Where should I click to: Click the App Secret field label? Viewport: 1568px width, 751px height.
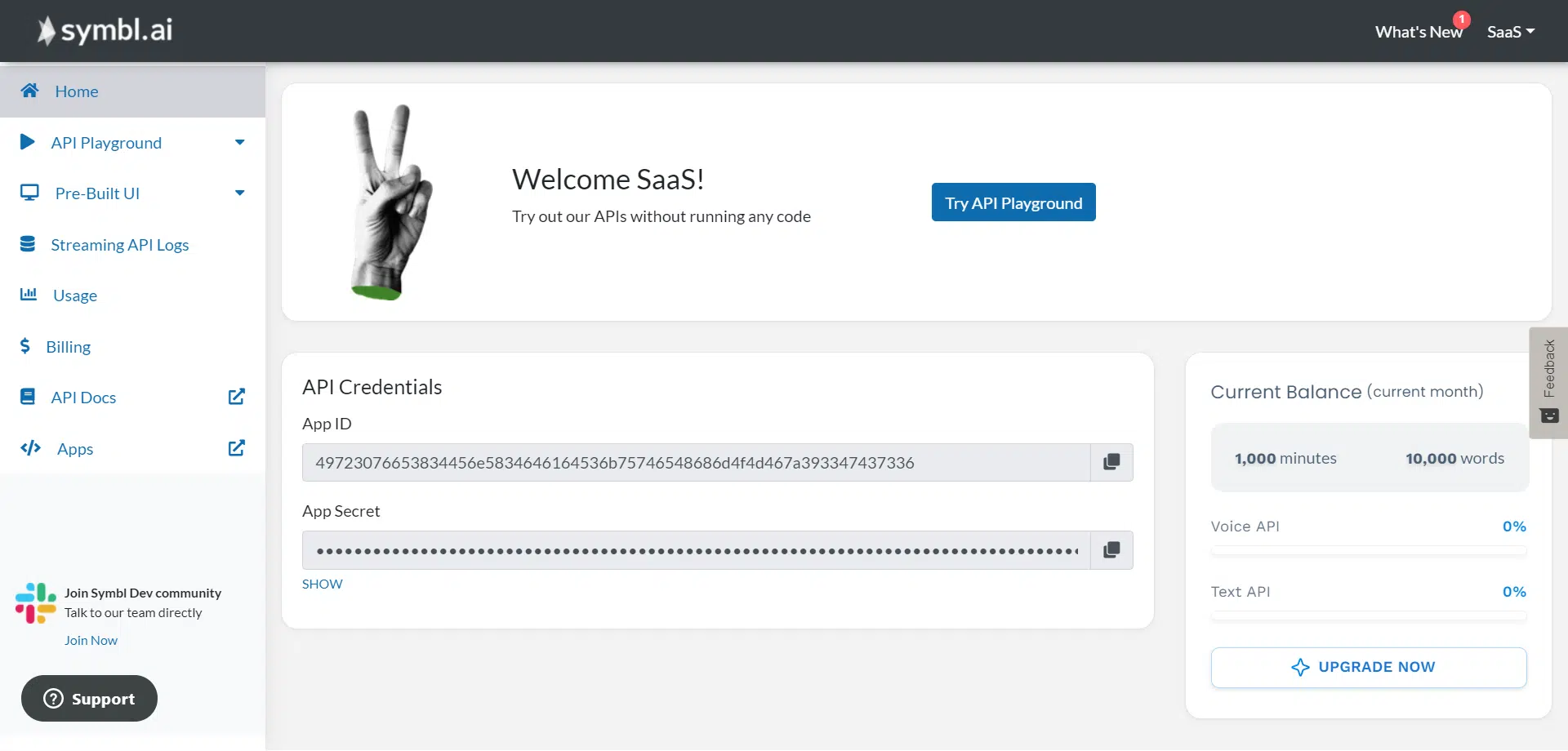pyautogui.click(x=341, y=511)
